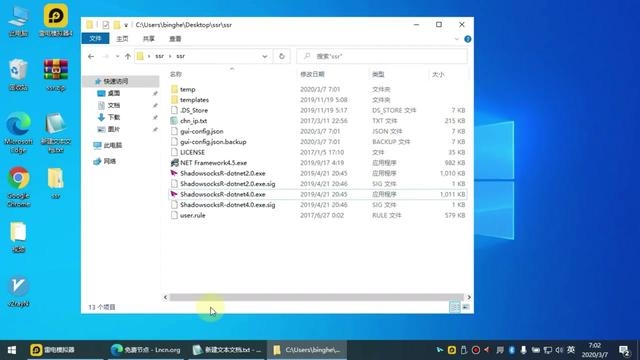This screenshot has height=360, width=640.
Task: Expand the ribbon chevron
Action: tap(457, 39)
